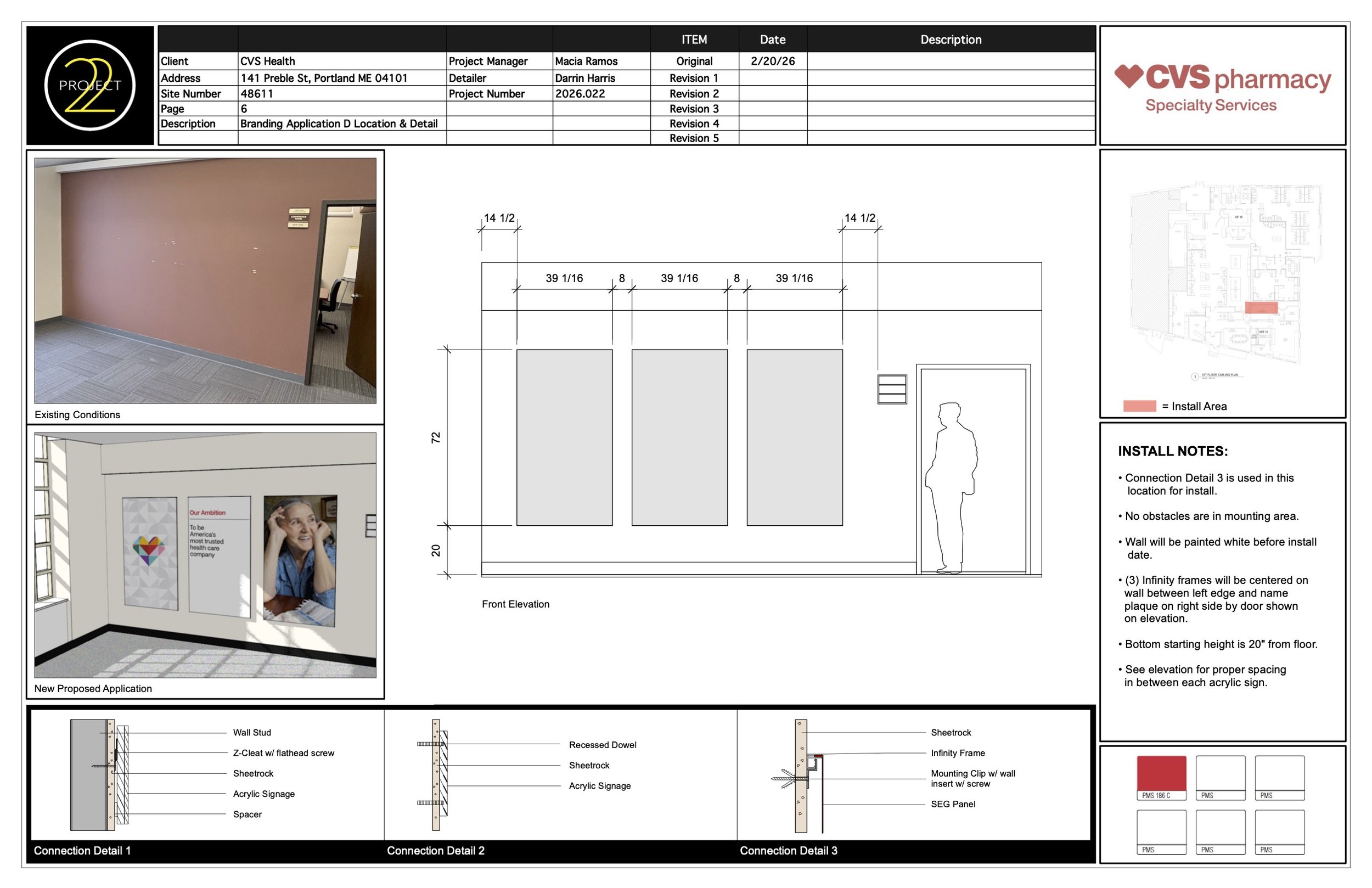The image size is (1372, 888).
Task: Click the red install area legend marker
Action: [1139, 406]
